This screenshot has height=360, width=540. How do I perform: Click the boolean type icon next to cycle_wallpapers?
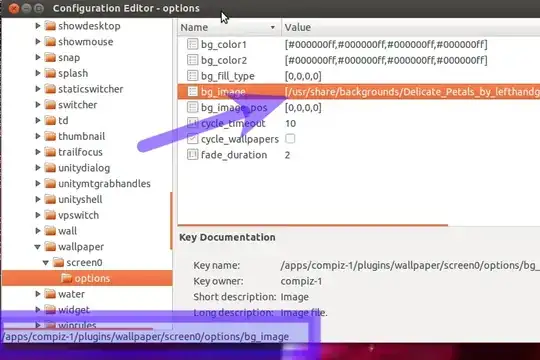[x=192, y=139]
